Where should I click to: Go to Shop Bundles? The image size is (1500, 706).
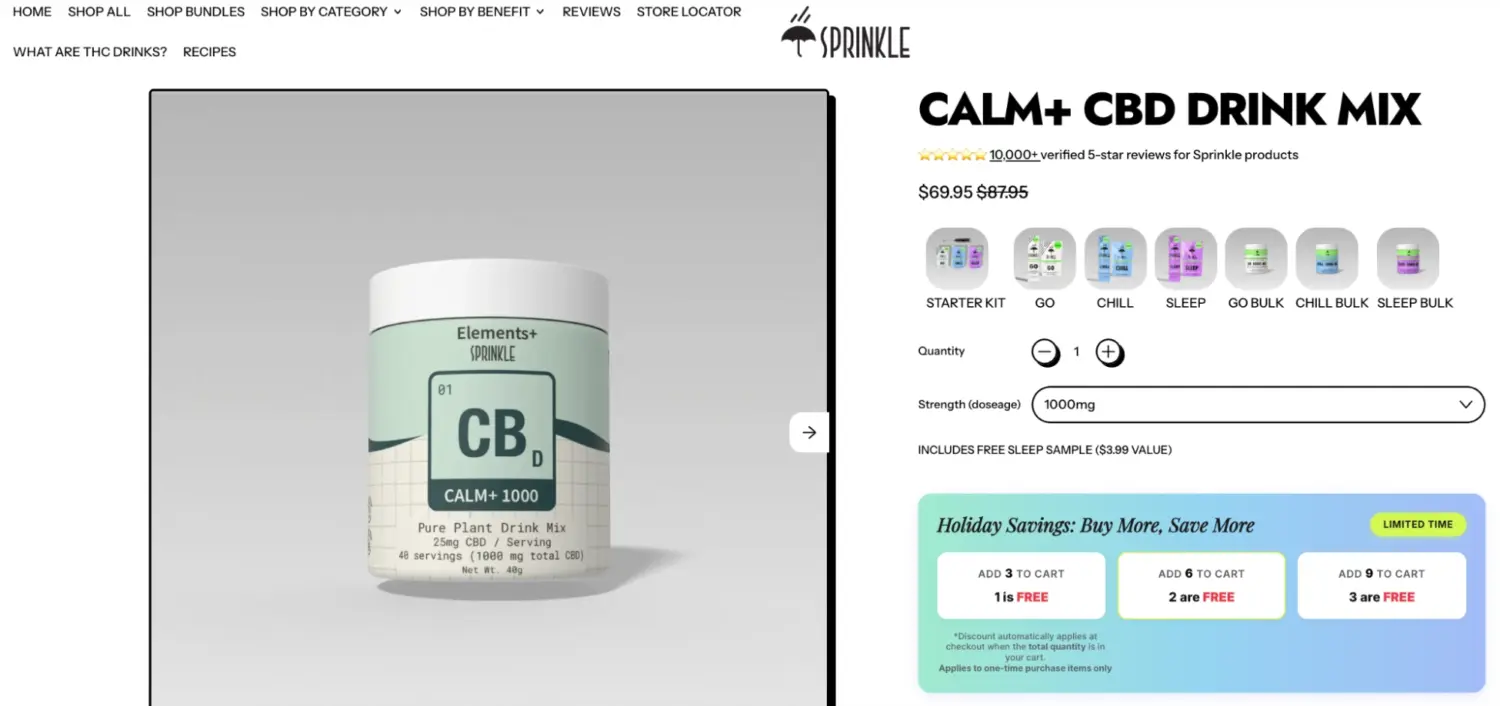196,12
